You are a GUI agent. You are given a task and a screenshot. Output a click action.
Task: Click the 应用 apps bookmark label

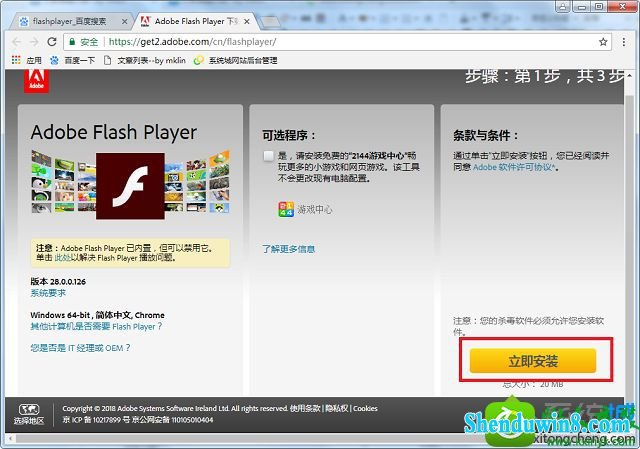34,60
